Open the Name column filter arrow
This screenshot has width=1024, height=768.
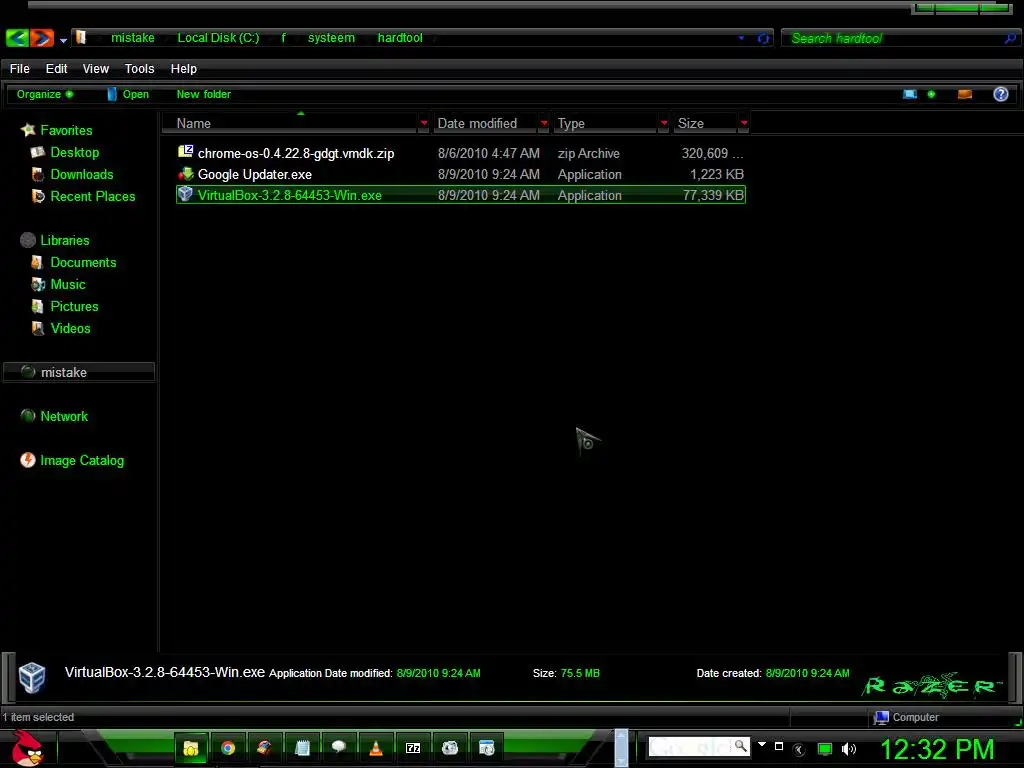424,123
